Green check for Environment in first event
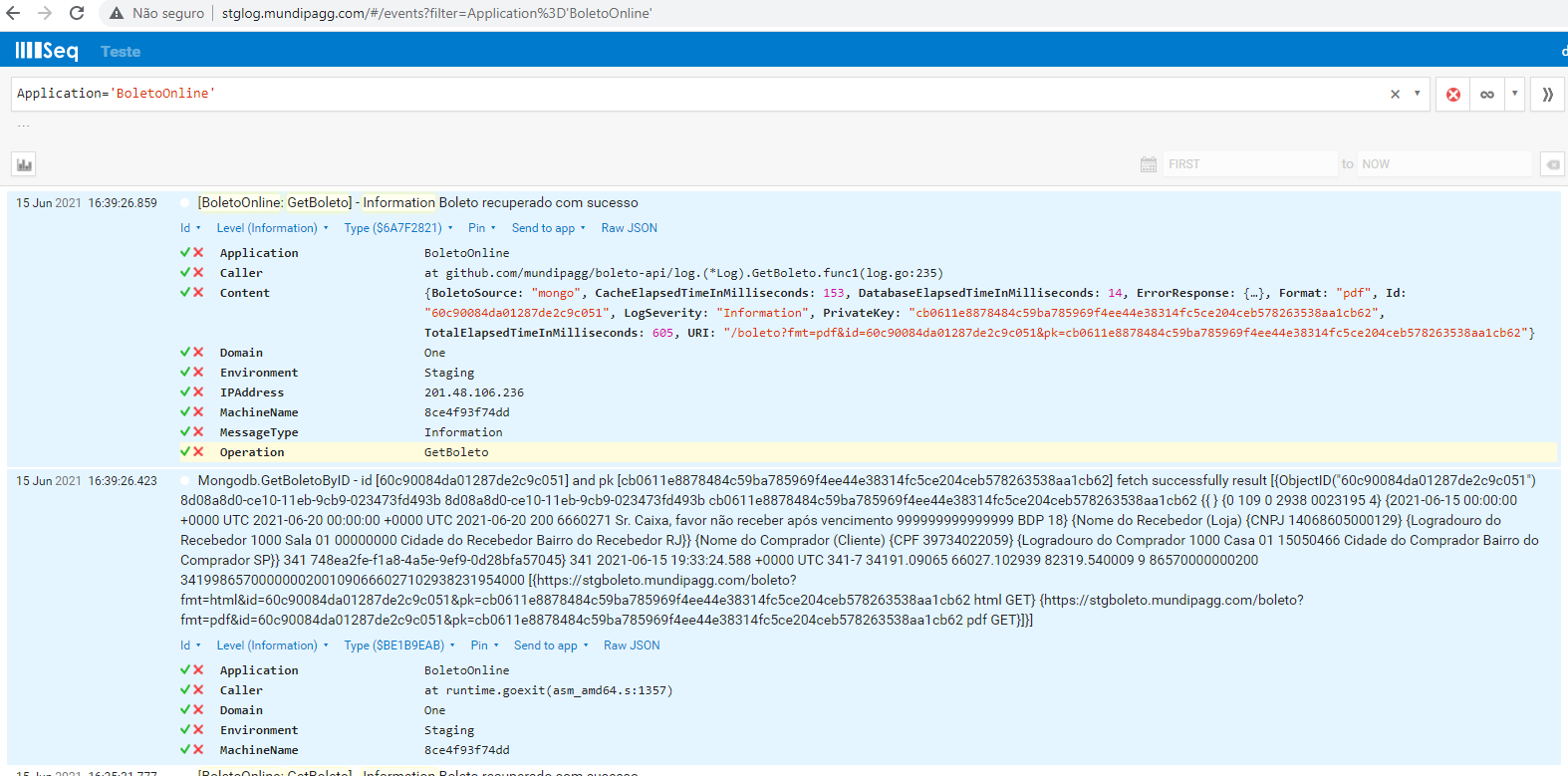 click(185, 372)
